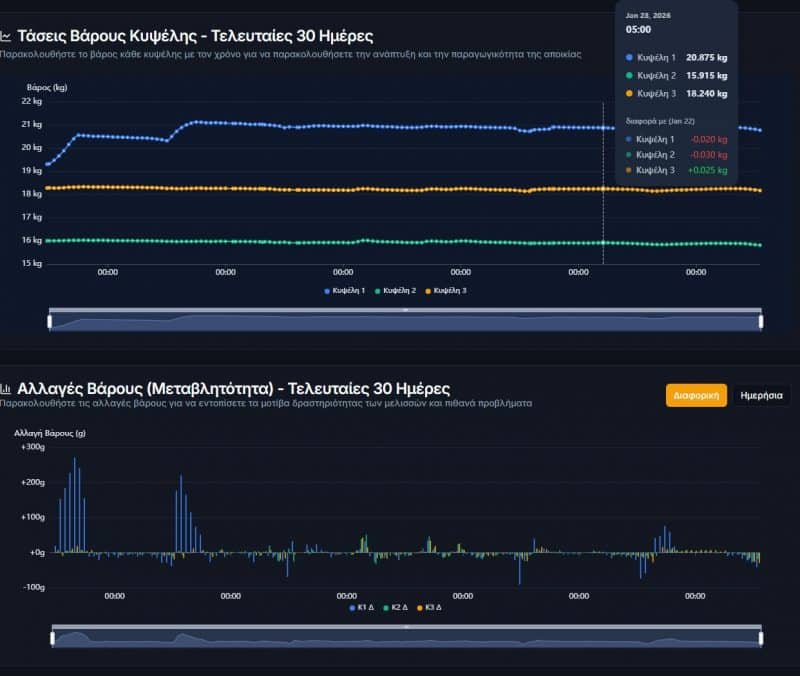Hide the Κυψέλη 3 series via legend label
The width and height of the screenshot is (800, 676).
[452, 290]
